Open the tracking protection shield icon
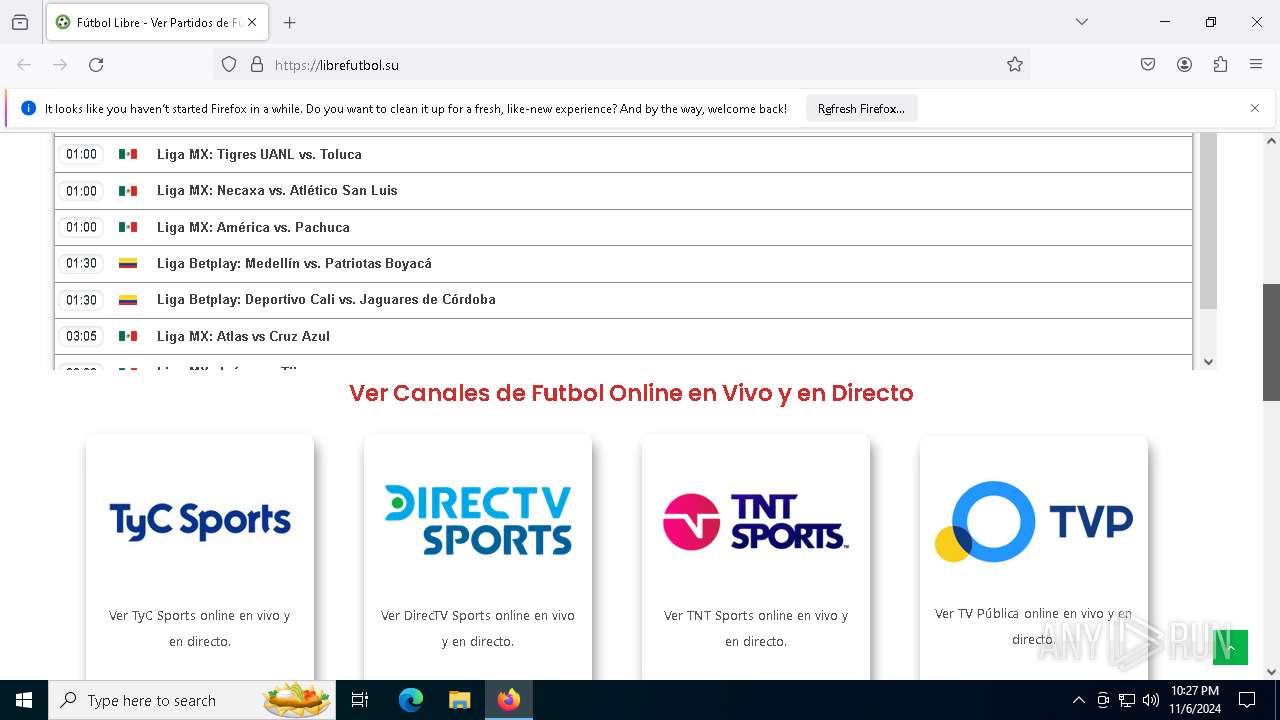 tap(229, 64)
